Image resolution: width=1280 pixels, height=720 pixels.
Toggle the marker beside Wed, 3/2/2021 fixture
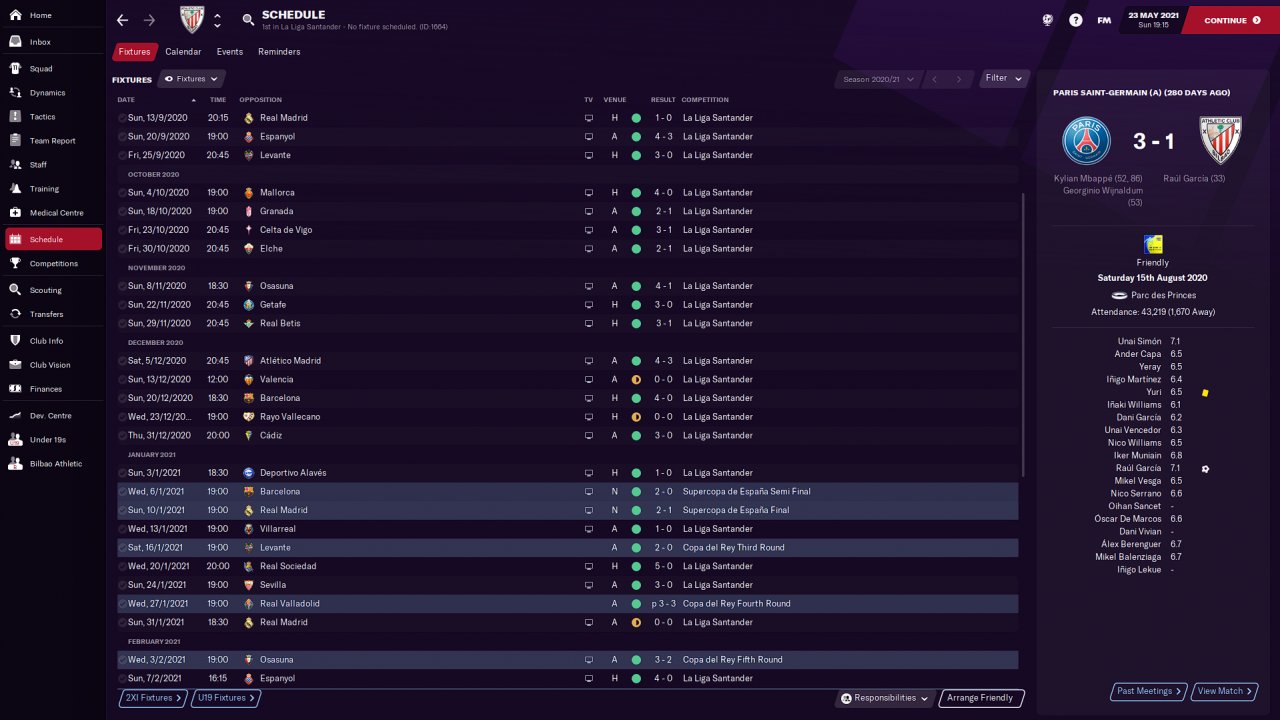click(x=122, y=660)
